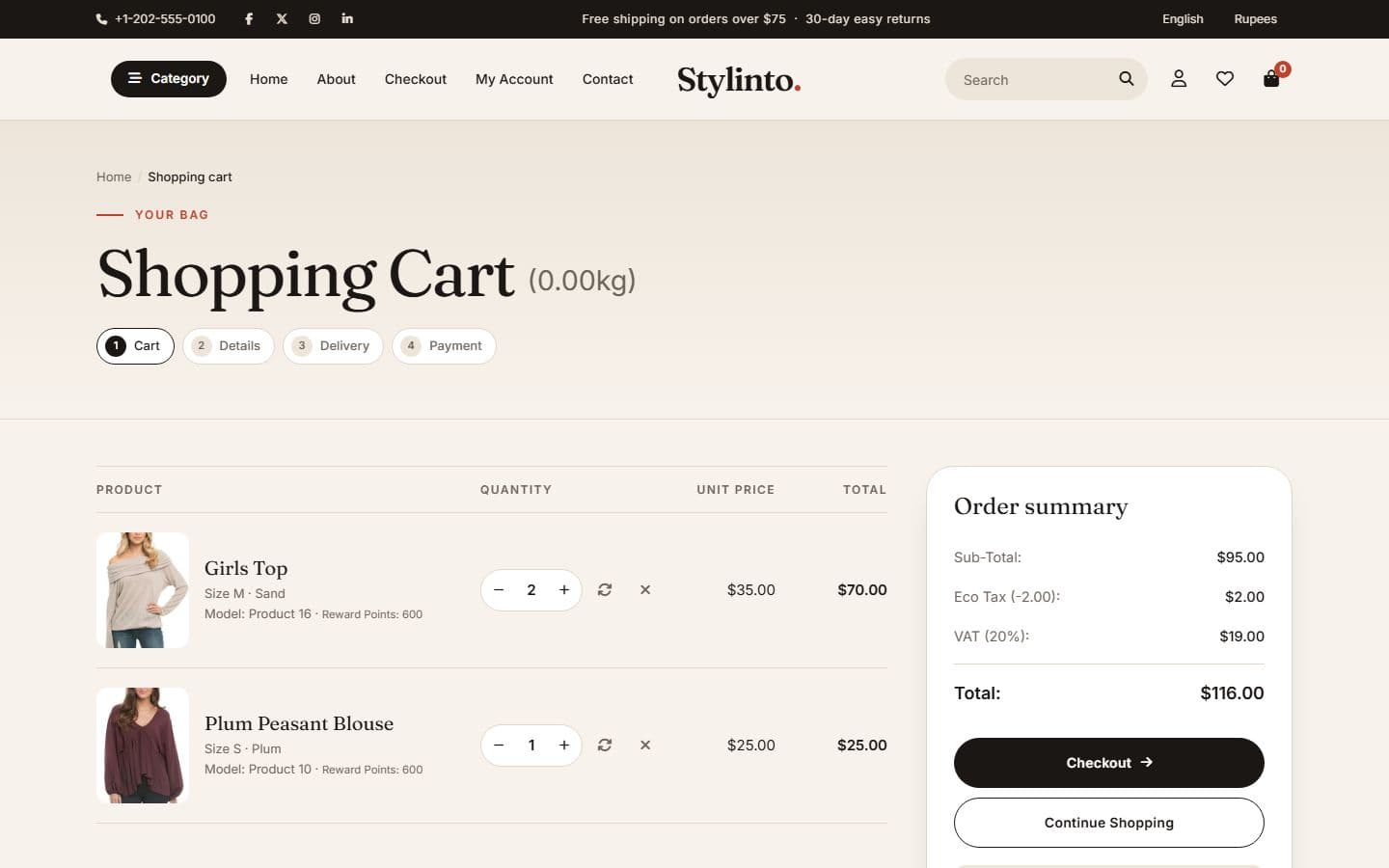Viewport: 1389px width, 868px height.
Task: Select the Cart step 1 tab
Action: click(x=135, y=346)
